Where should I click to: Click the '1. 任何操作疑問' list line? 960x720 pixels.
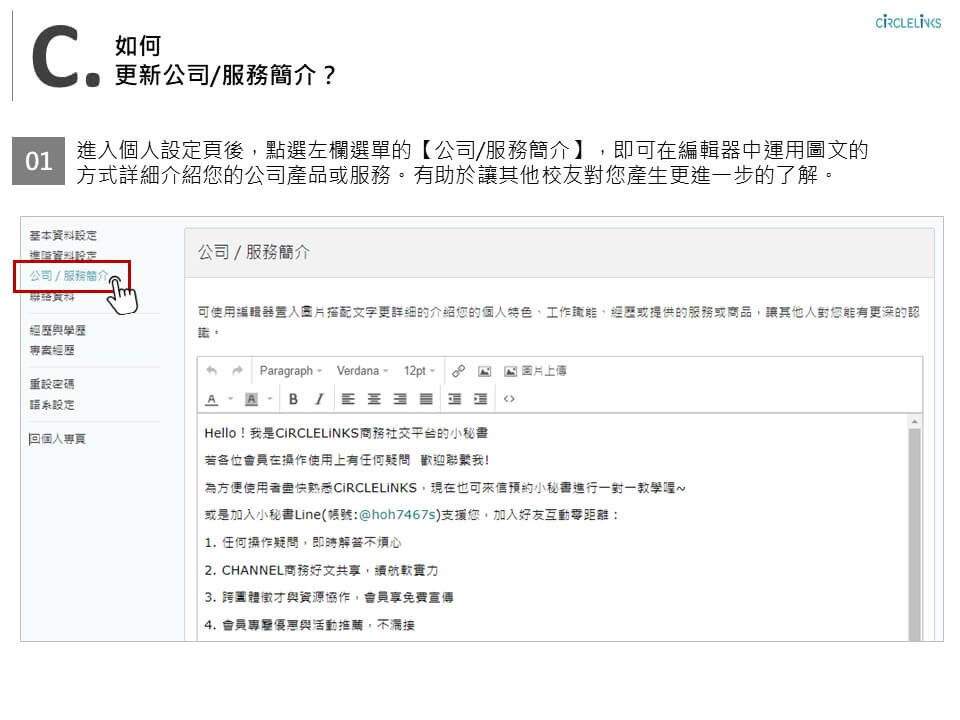302,542
